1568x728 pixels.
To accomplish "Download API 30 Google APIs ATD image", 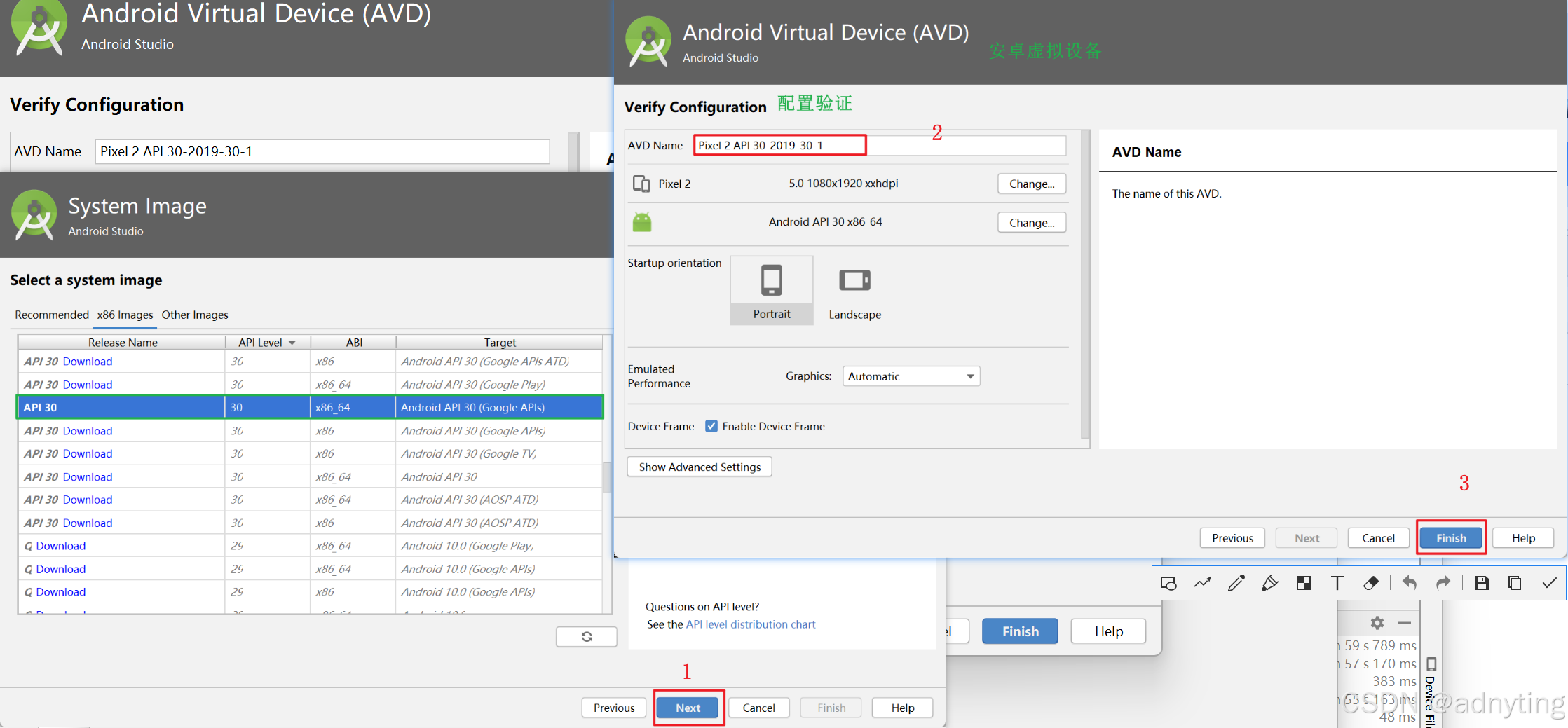I will [87, 362].
